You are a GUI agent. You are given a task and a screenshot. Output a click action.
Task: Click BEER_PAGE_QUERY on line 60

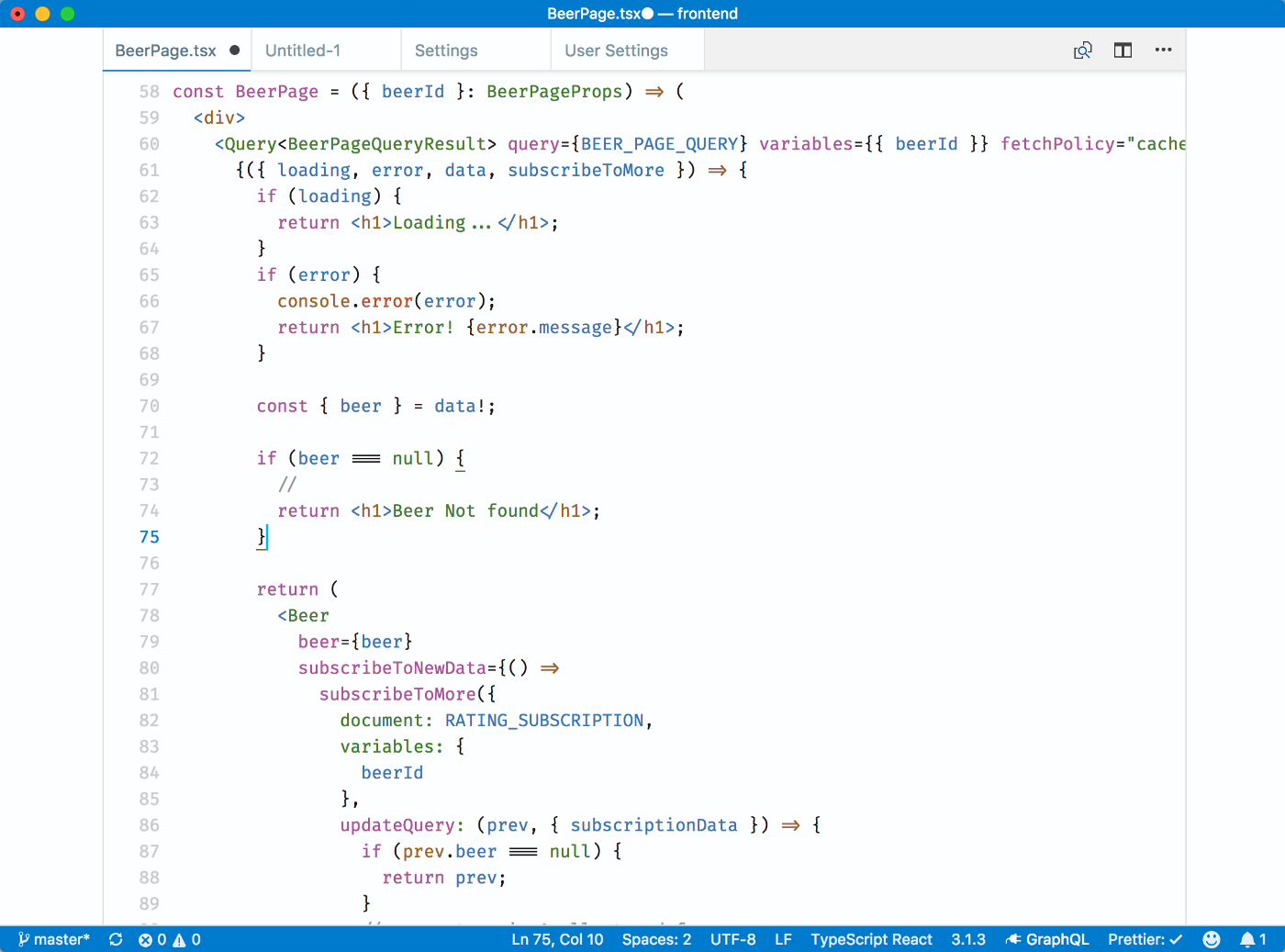click(x=660, y=144)
